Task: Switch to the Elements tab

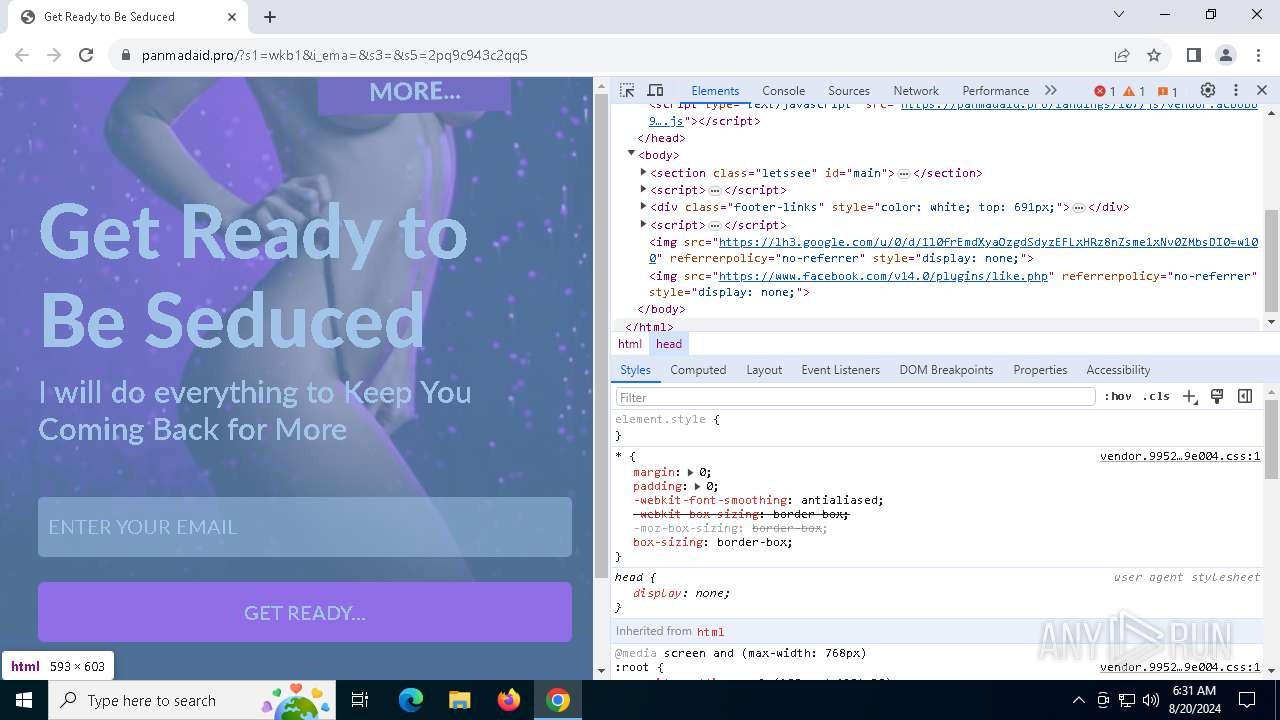Action: 715,90
